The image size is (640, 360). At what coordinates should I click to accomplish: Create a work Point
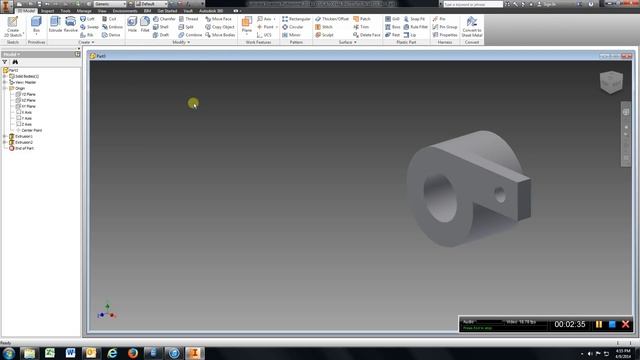267,27
